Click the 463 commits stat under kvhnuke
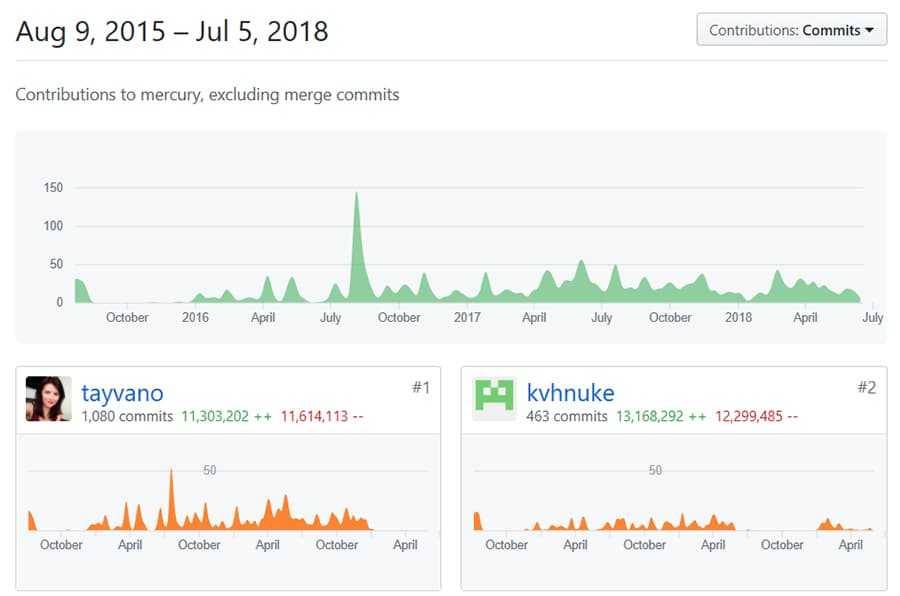The height and width of the screenshot is (596, 900). click(x=564, y=417)
